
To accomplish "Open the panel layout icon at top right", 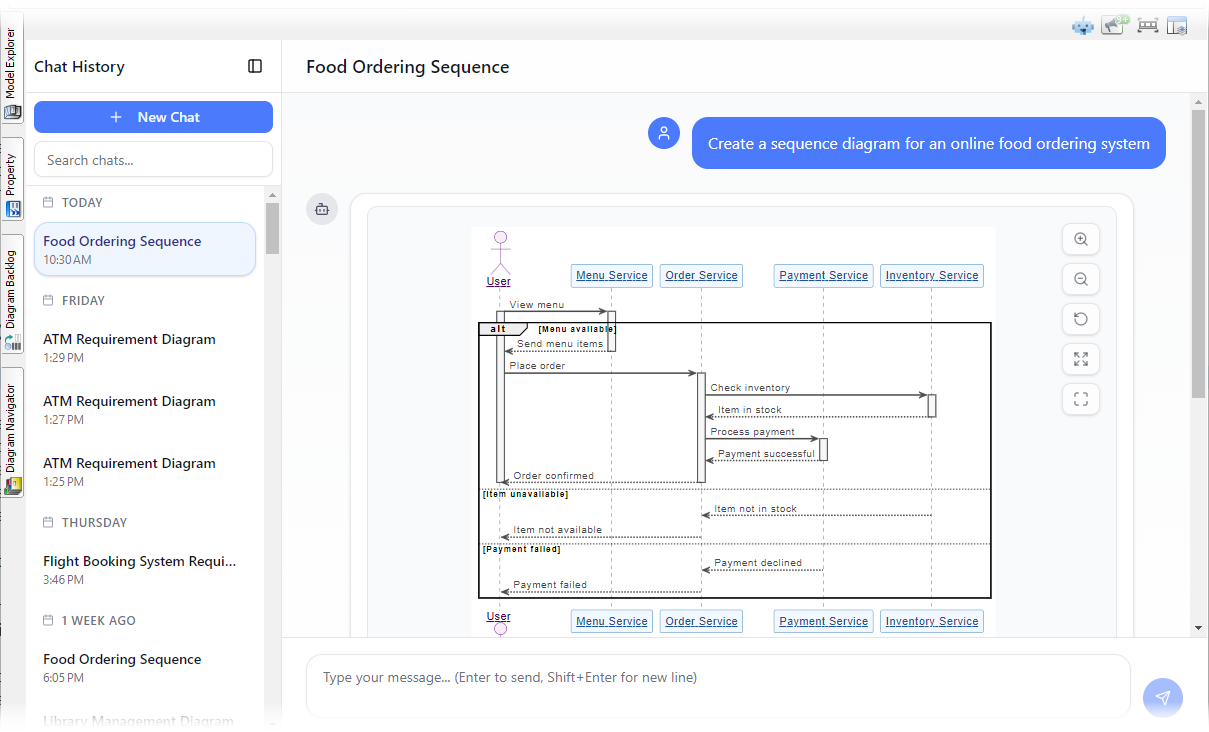I will [1177, 25].
